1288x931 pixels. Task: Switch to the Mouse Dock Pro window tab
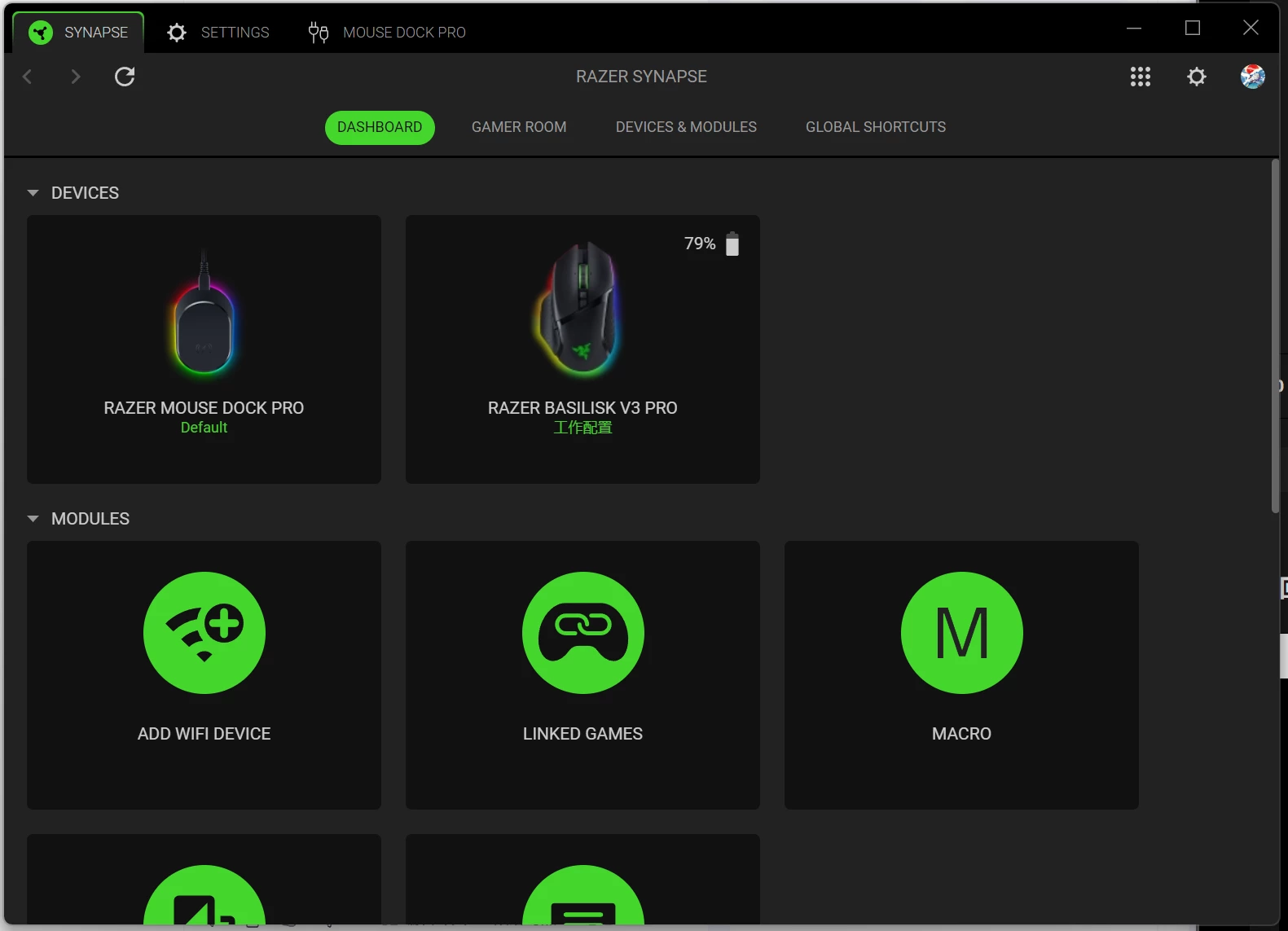tap(387, 33)
